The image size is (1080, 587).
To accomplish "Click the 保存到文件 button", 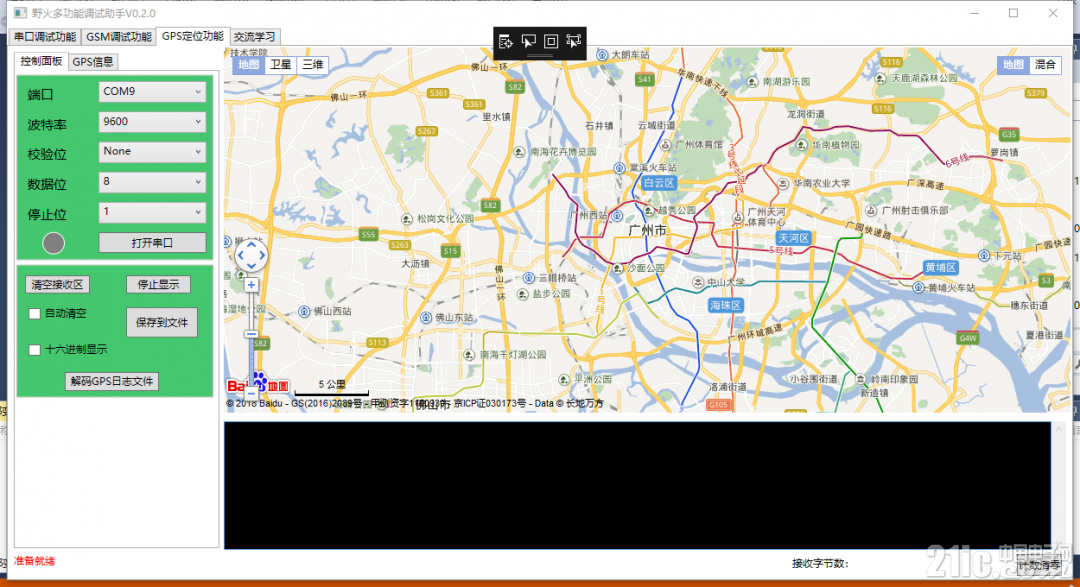I will 162,322.
